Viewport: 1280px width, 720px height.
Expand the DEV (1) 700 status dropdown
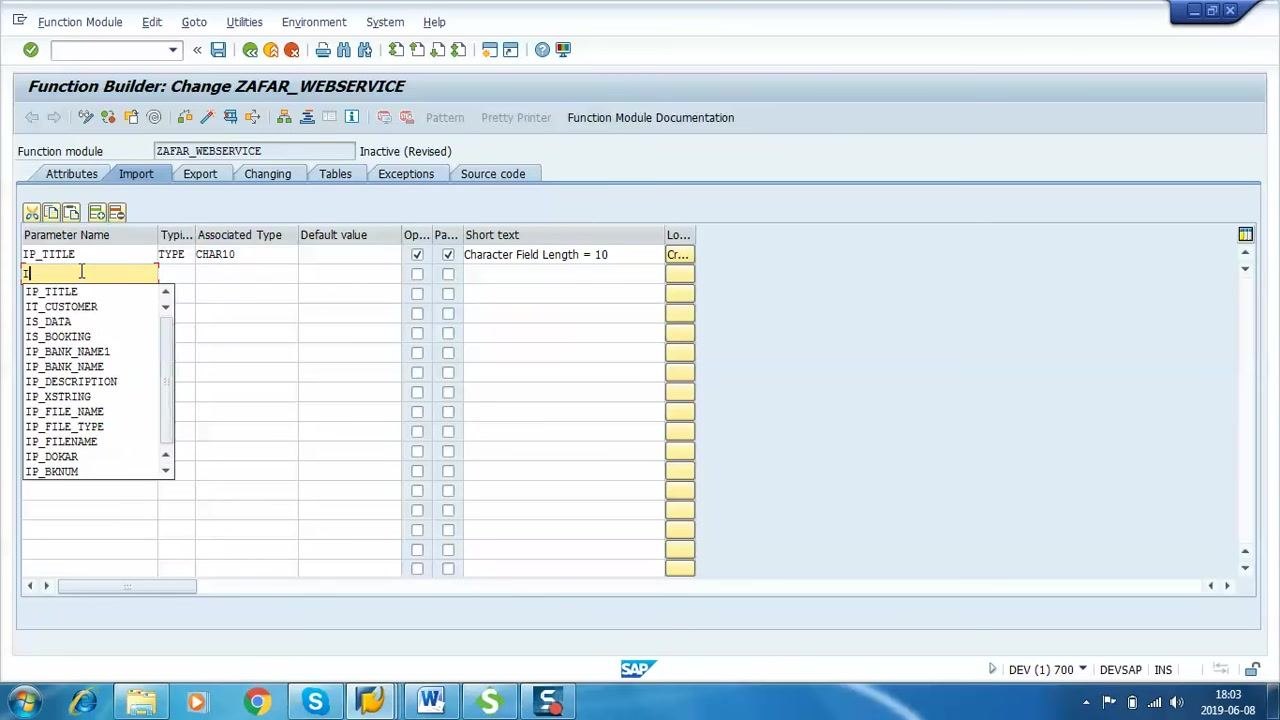[1082, 669]
